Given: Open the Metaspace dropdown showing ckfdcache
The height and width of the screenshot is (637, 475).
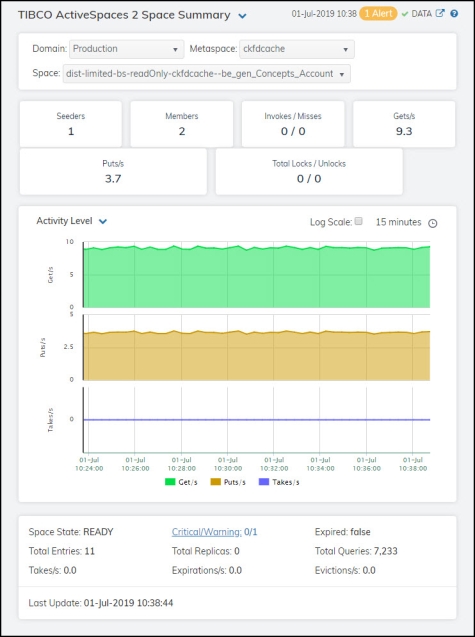Looking at the screenshot, I should click(297, 49).
